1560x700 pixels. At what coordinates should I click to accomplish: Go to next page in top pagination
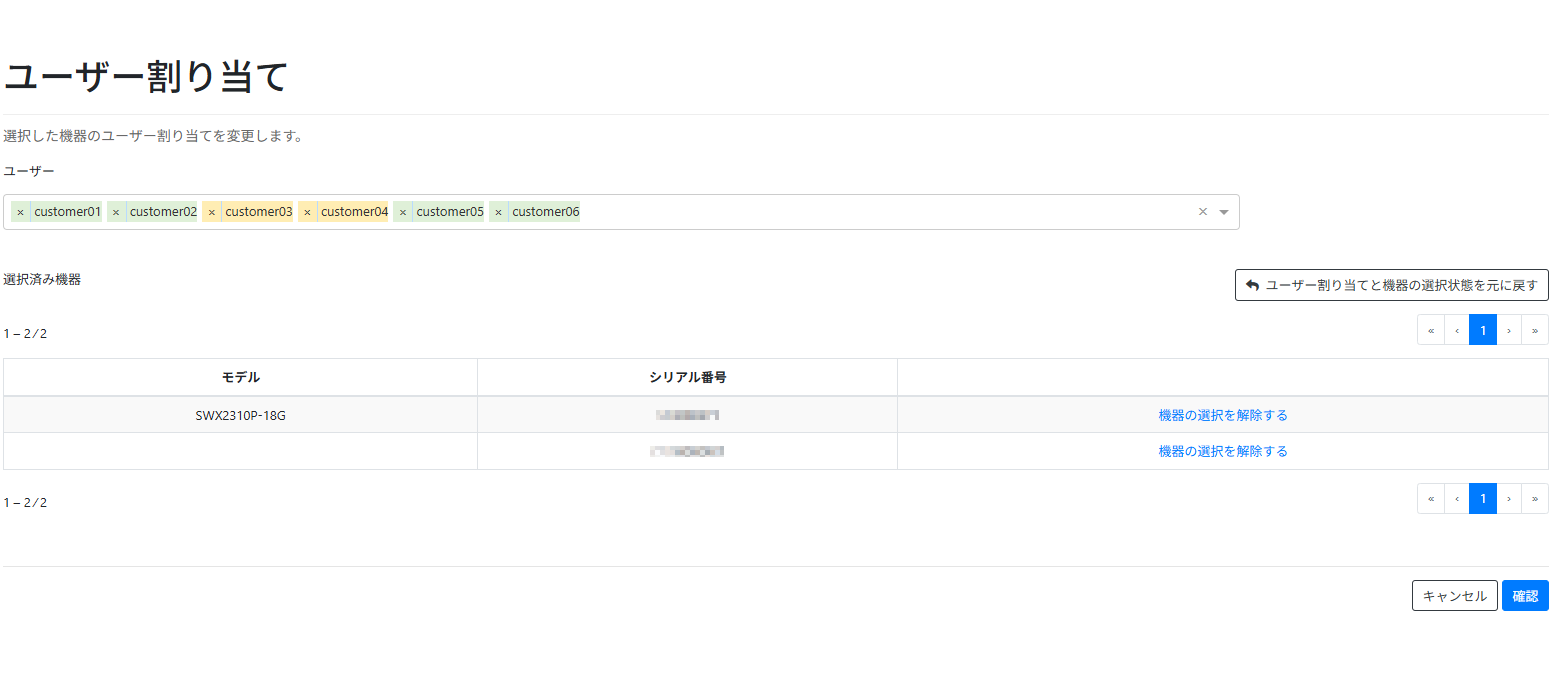(x=1509, y=330)
